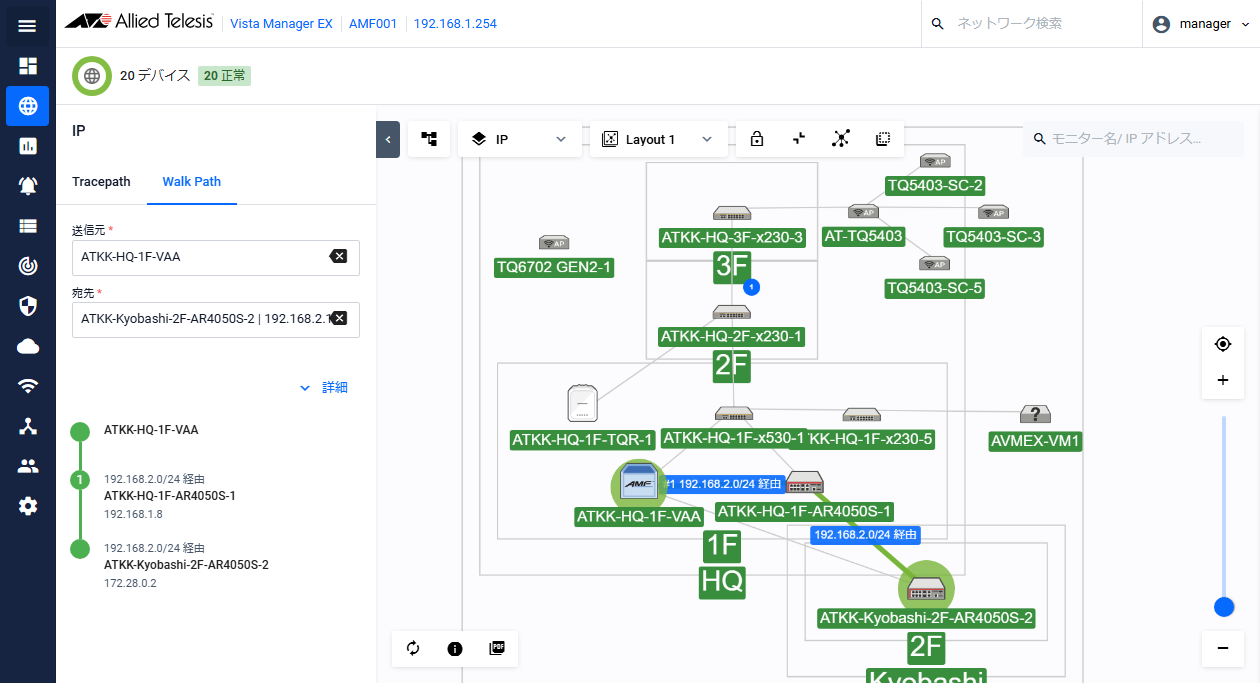
Task: Click the 宛先 destination input field
Action: click(x=216, y=319)
